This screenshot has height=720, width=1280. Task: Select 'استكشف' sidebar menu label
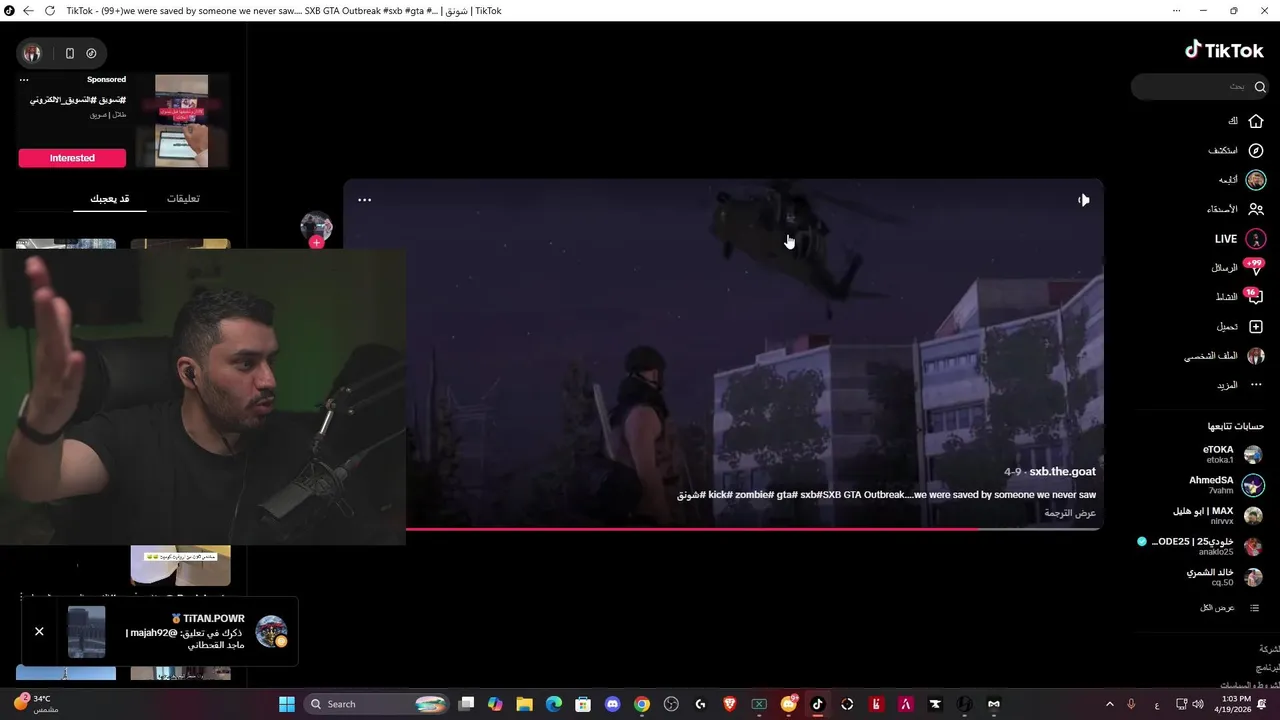pos(1222,151)
